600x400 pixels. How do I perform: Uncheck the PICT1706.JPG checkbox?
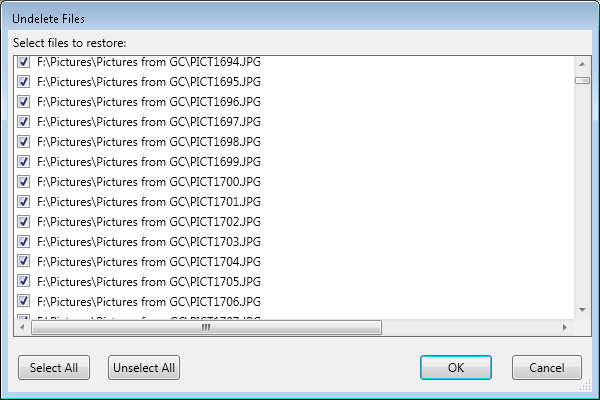[x=23, y=301]
